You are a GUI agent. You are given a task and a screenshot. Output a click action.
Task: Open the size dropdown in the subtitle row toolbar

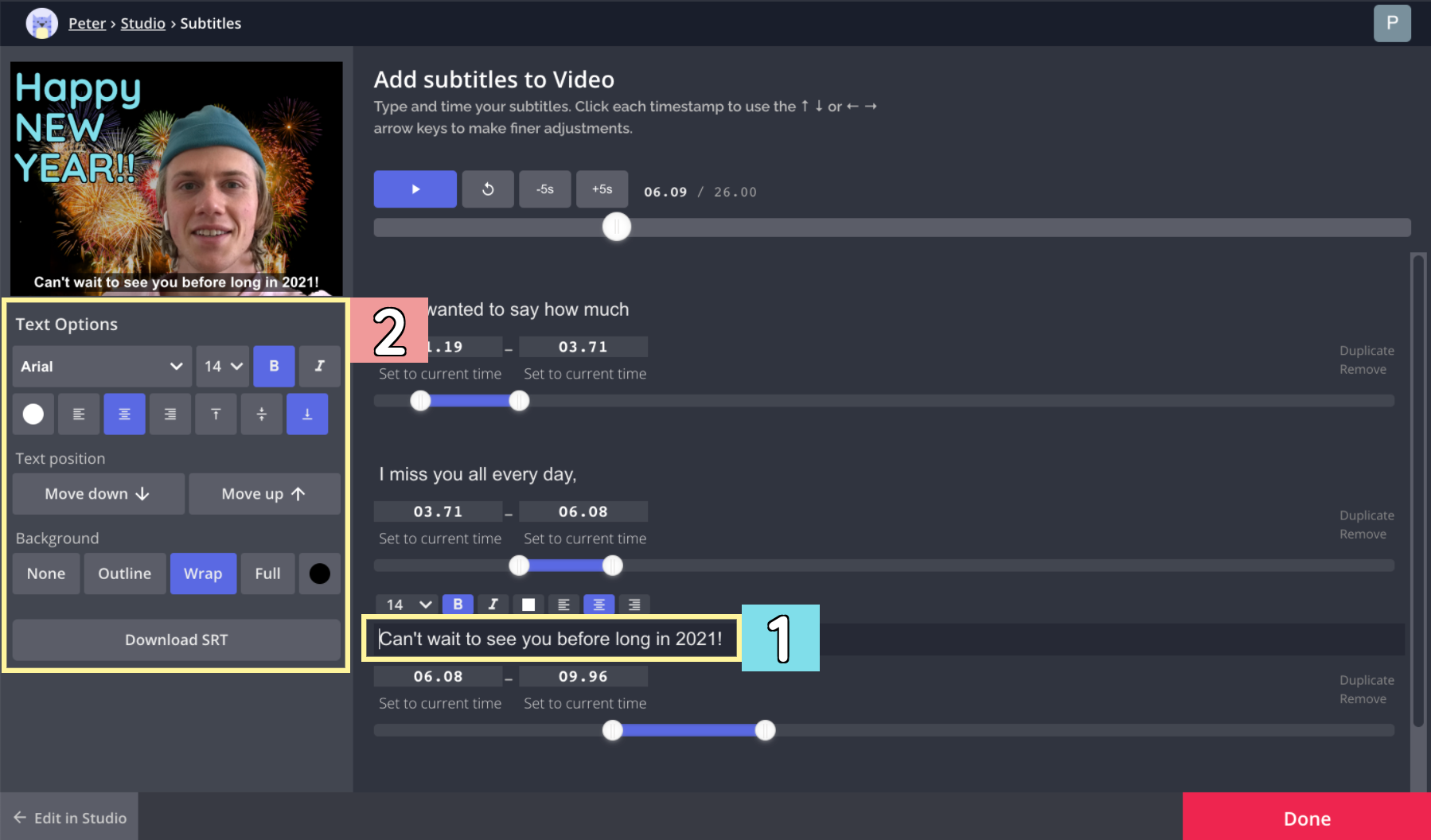tap(406, 605)
